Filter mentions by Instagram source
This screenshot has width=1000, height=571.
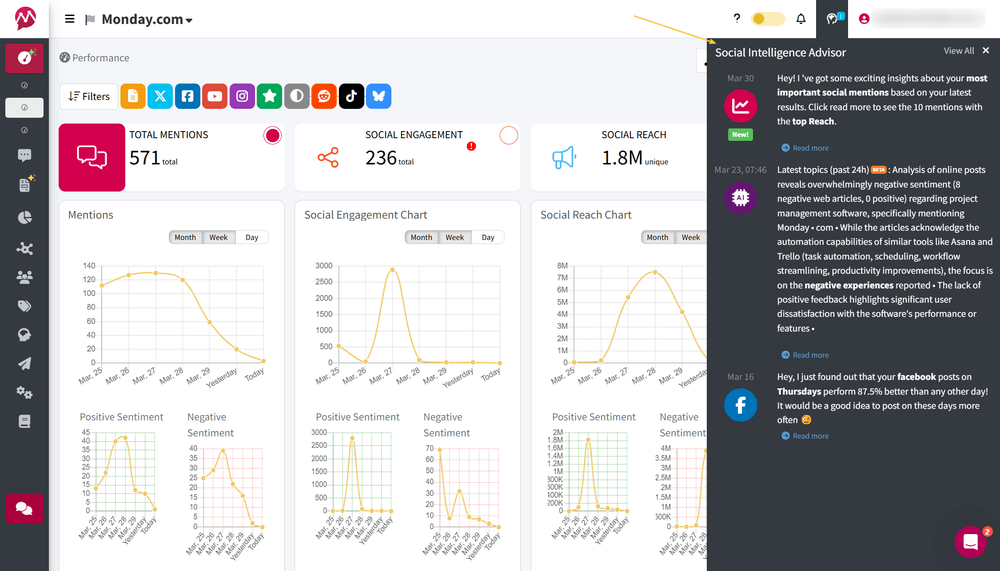pyautogui.click(x=242, y=96)
